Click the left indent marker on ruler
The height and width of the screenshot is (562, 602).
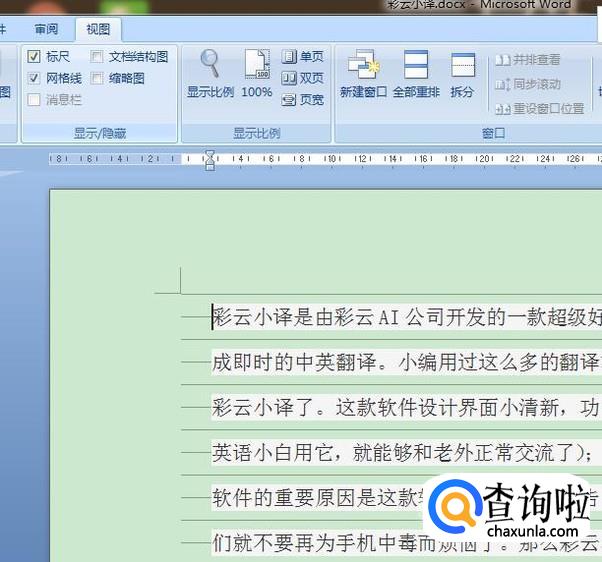click(210, 166)
